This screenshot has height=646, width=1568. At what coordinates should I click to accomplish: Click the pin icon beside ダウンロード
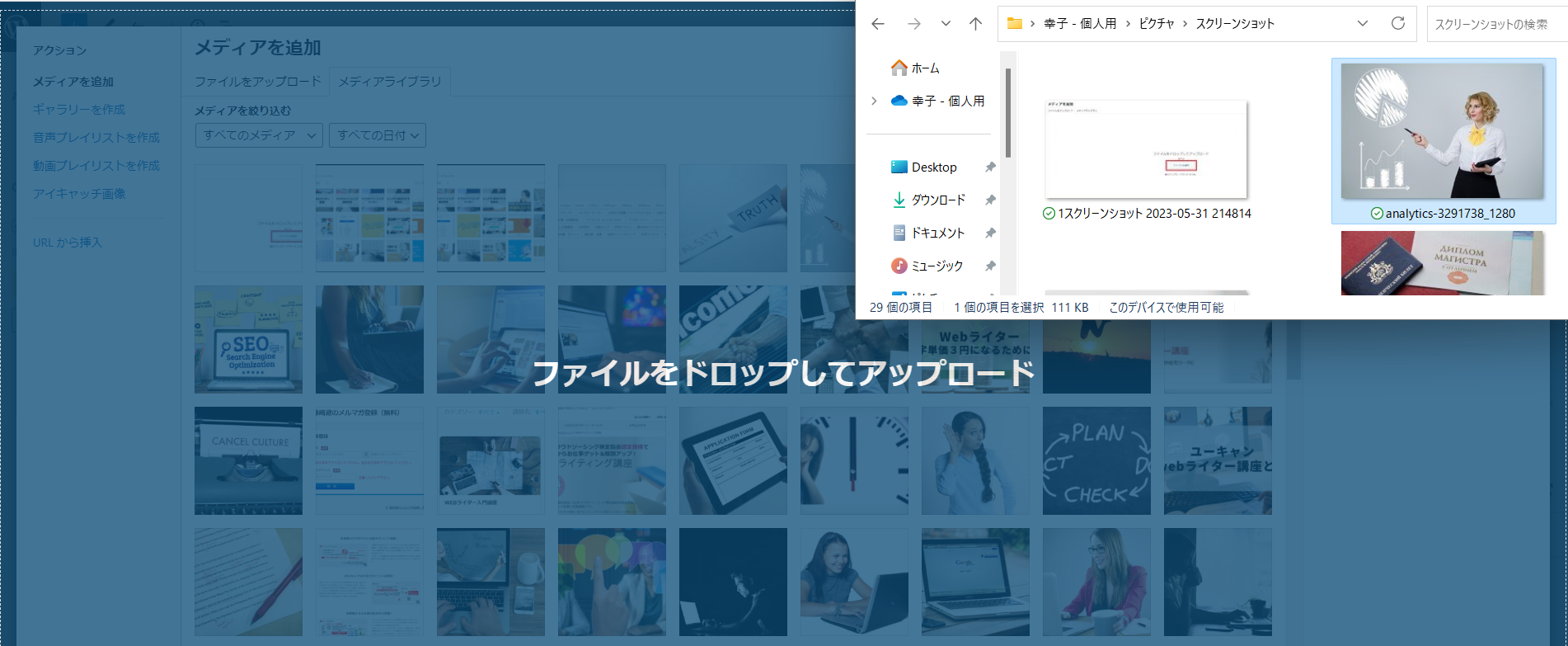click(x=990, y=200)
